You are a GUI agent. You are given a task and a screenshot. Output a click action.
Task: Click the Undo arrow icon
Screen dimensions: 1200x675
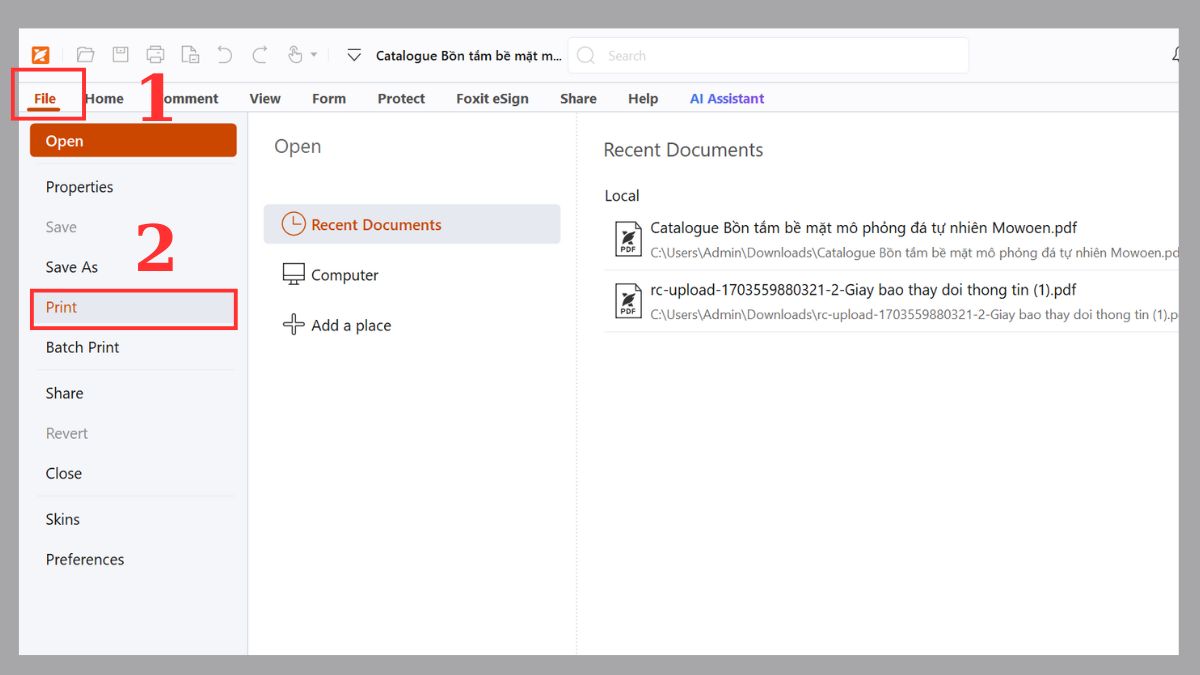[x=225, y=55]
